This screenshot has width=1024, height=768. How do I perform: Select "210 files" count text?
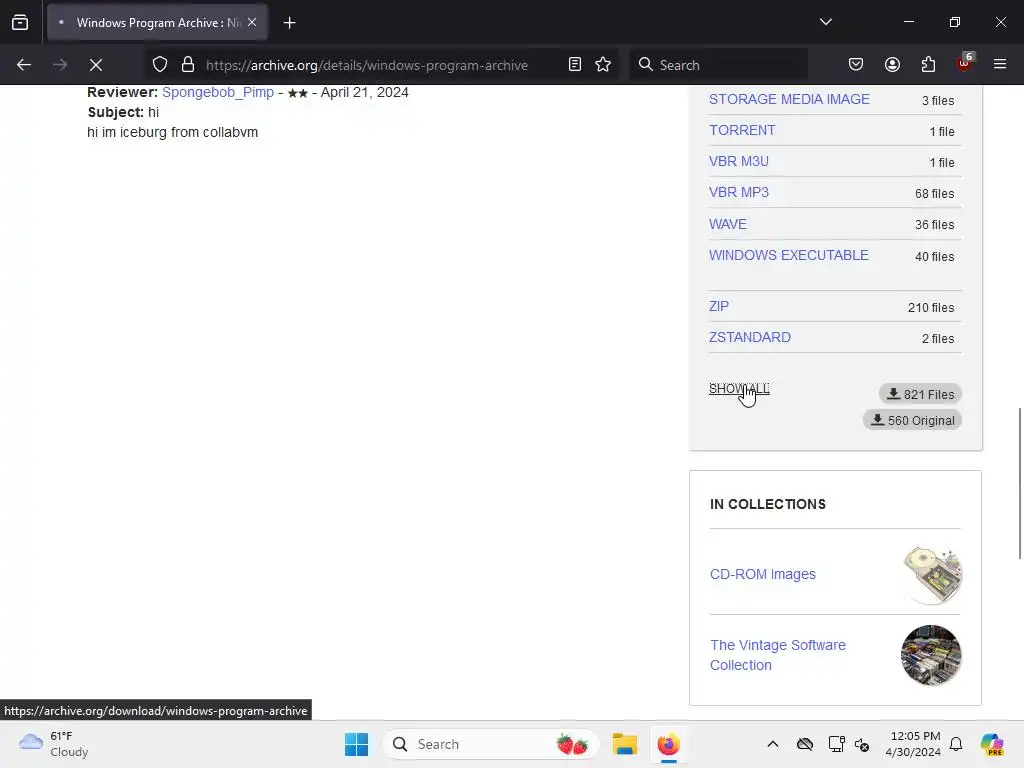tap(931, 308)
